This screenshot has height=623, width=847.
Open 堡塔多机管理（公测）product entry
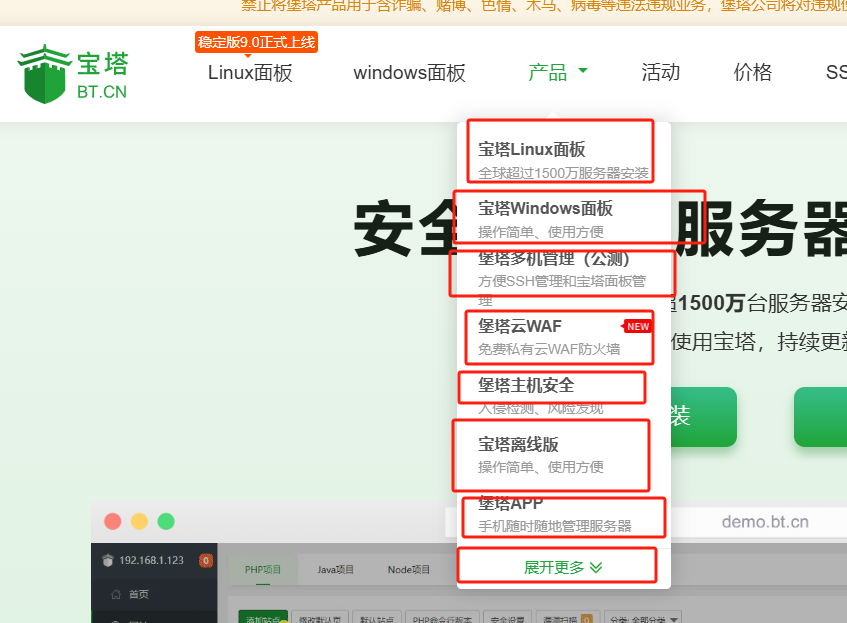(x=554, y=259)
